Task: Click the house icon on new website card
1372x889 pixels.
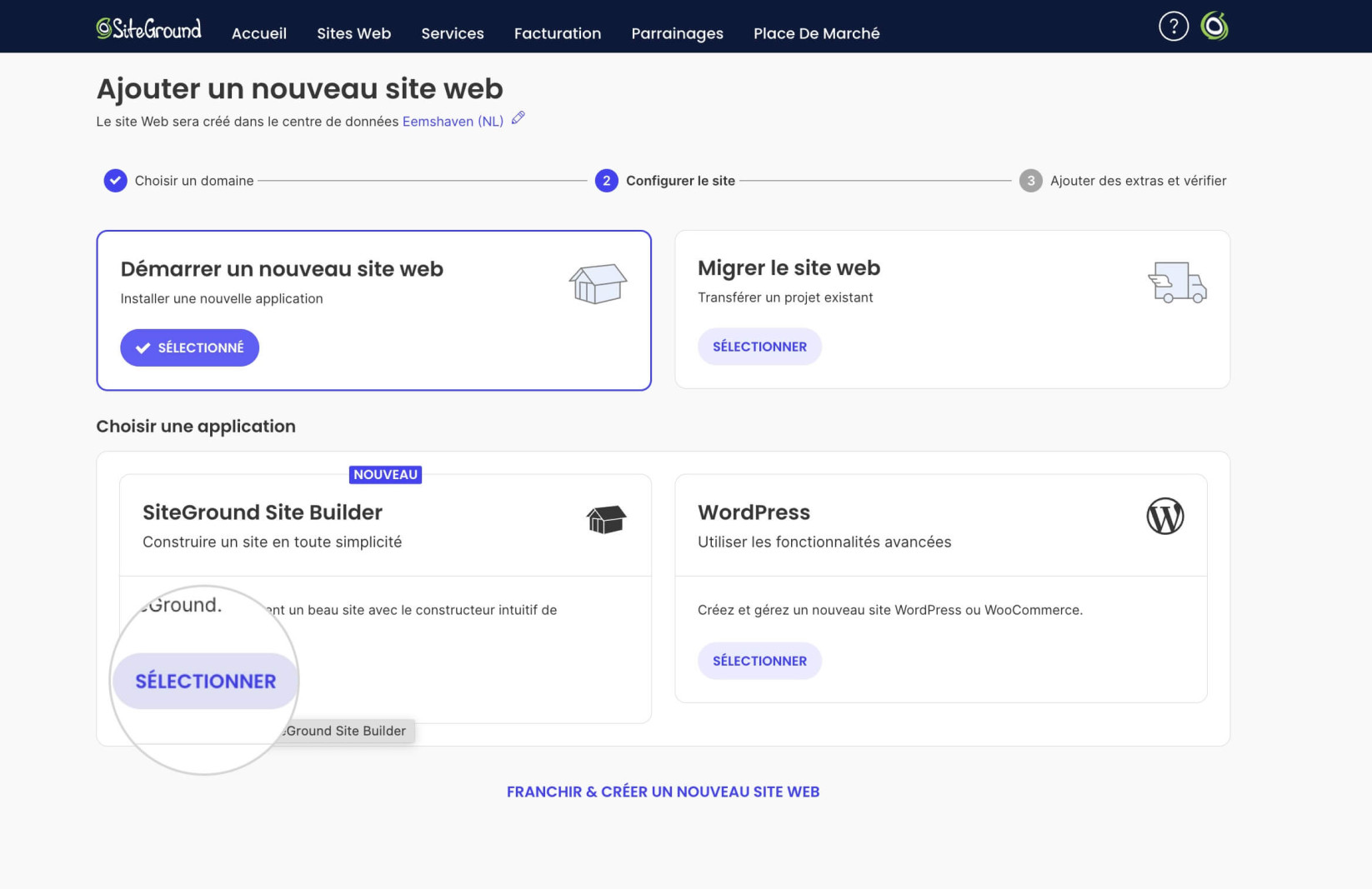Action: (x=598, y=283)
